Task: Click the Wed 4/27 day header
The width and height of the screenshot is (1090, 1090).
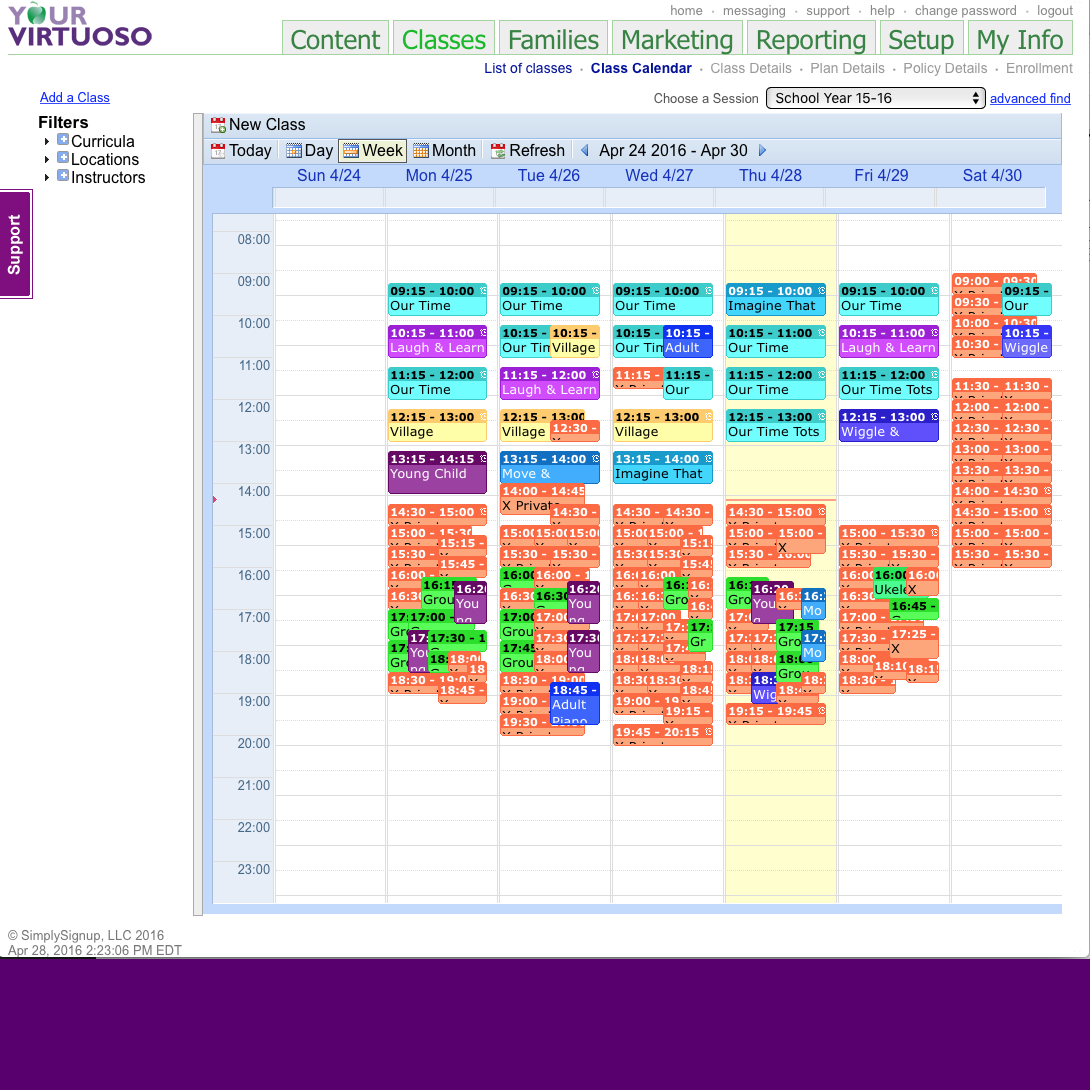Action: pos(659,175)
